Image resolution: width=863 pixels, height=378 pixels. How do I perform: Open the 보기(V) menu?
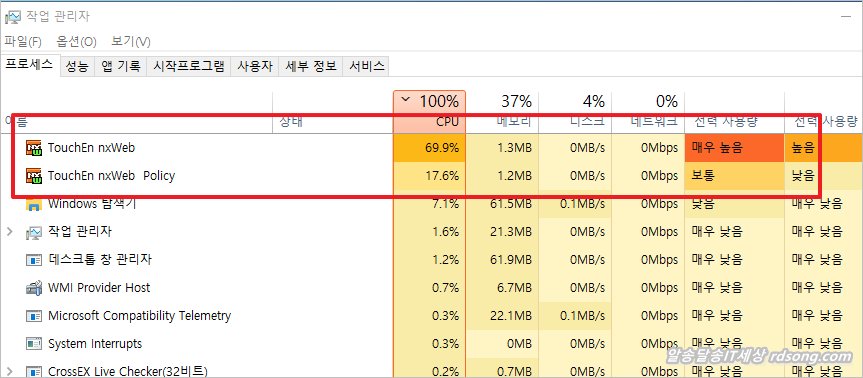(x=131, y=42)
